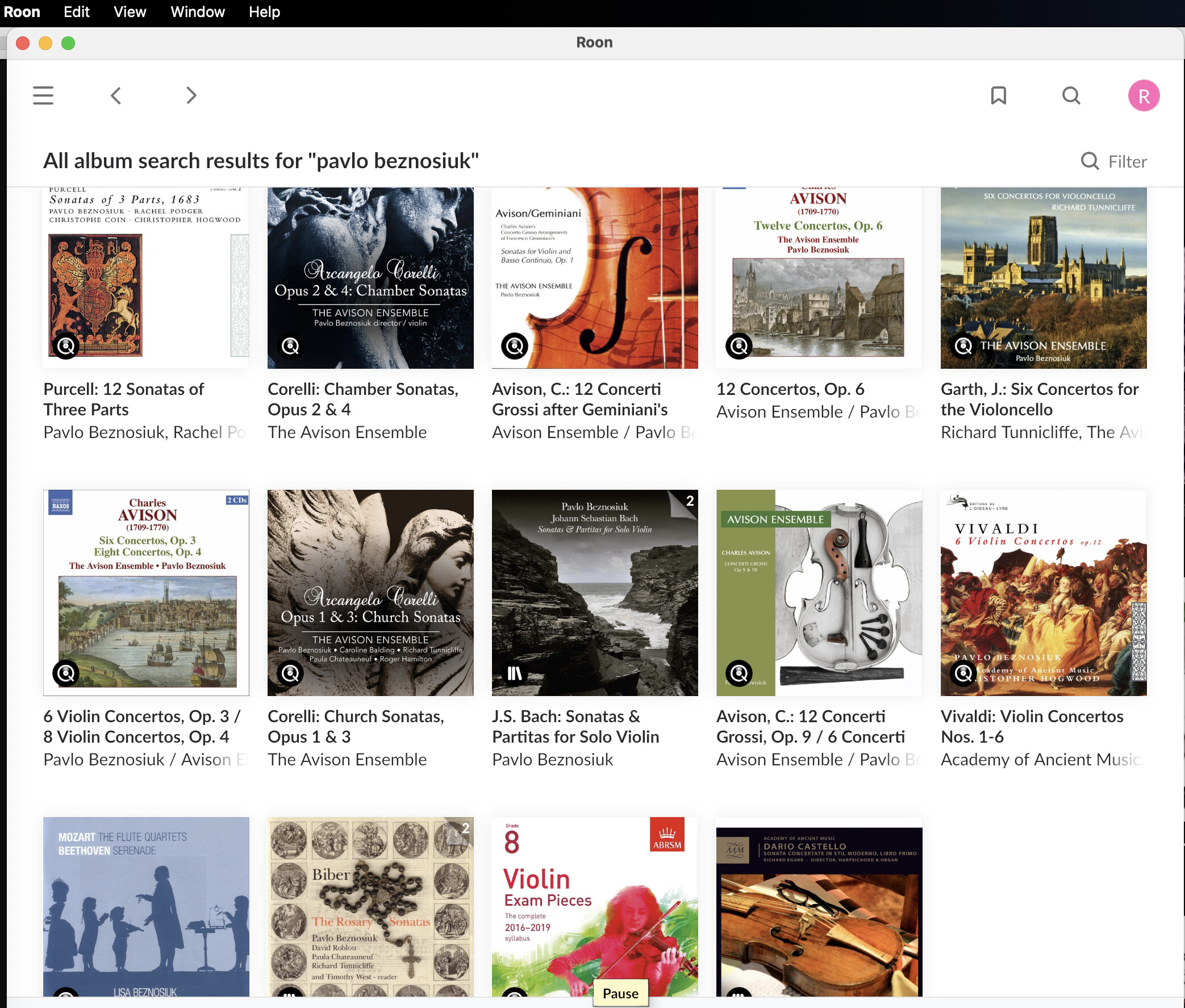
Task: Click Qobuz badge on Vivaldi Violin Concertos cover
Action: tap(964, 673)
